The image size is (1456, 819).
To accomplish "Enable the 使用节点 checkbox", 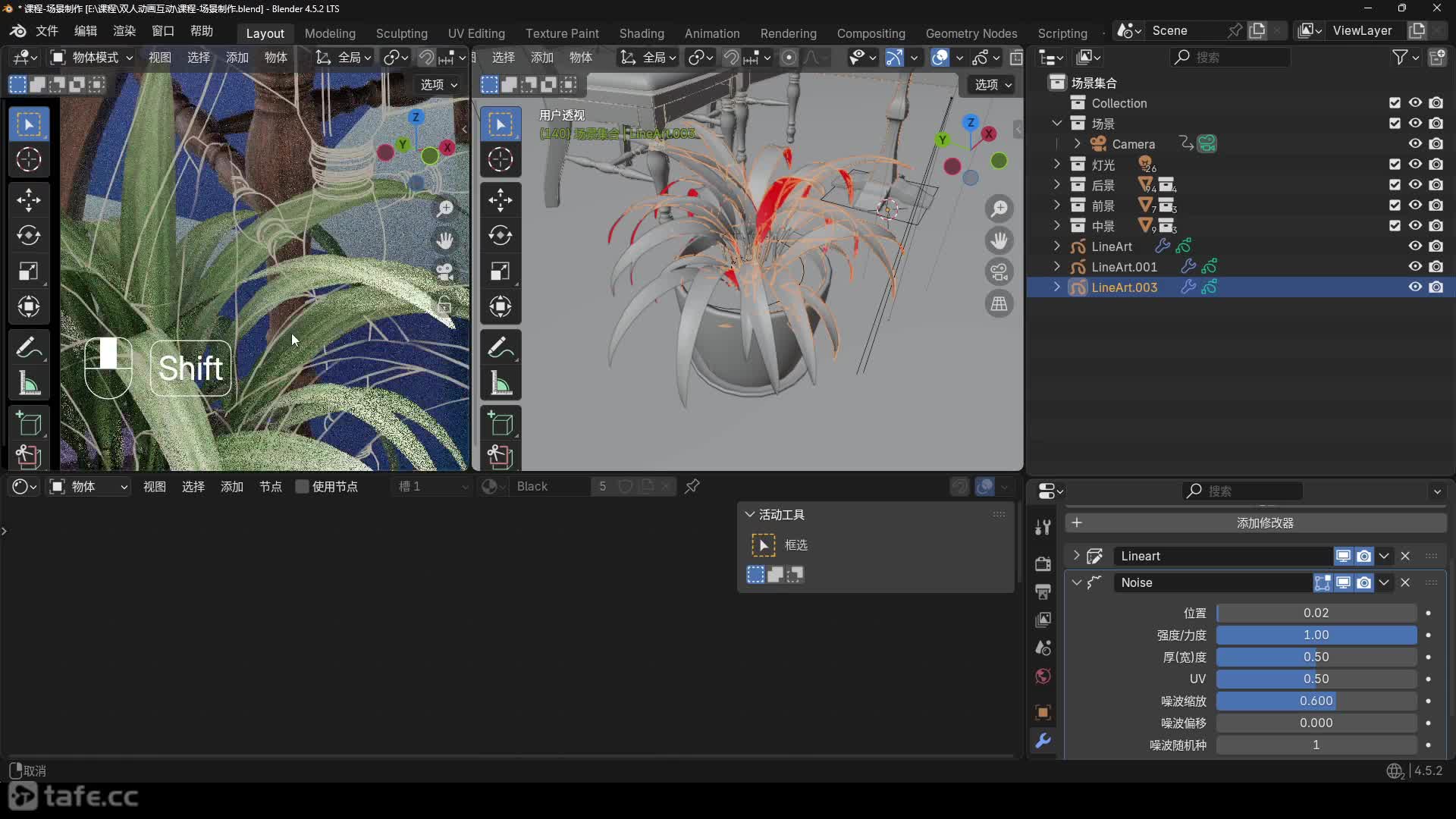I will [303, 487].
